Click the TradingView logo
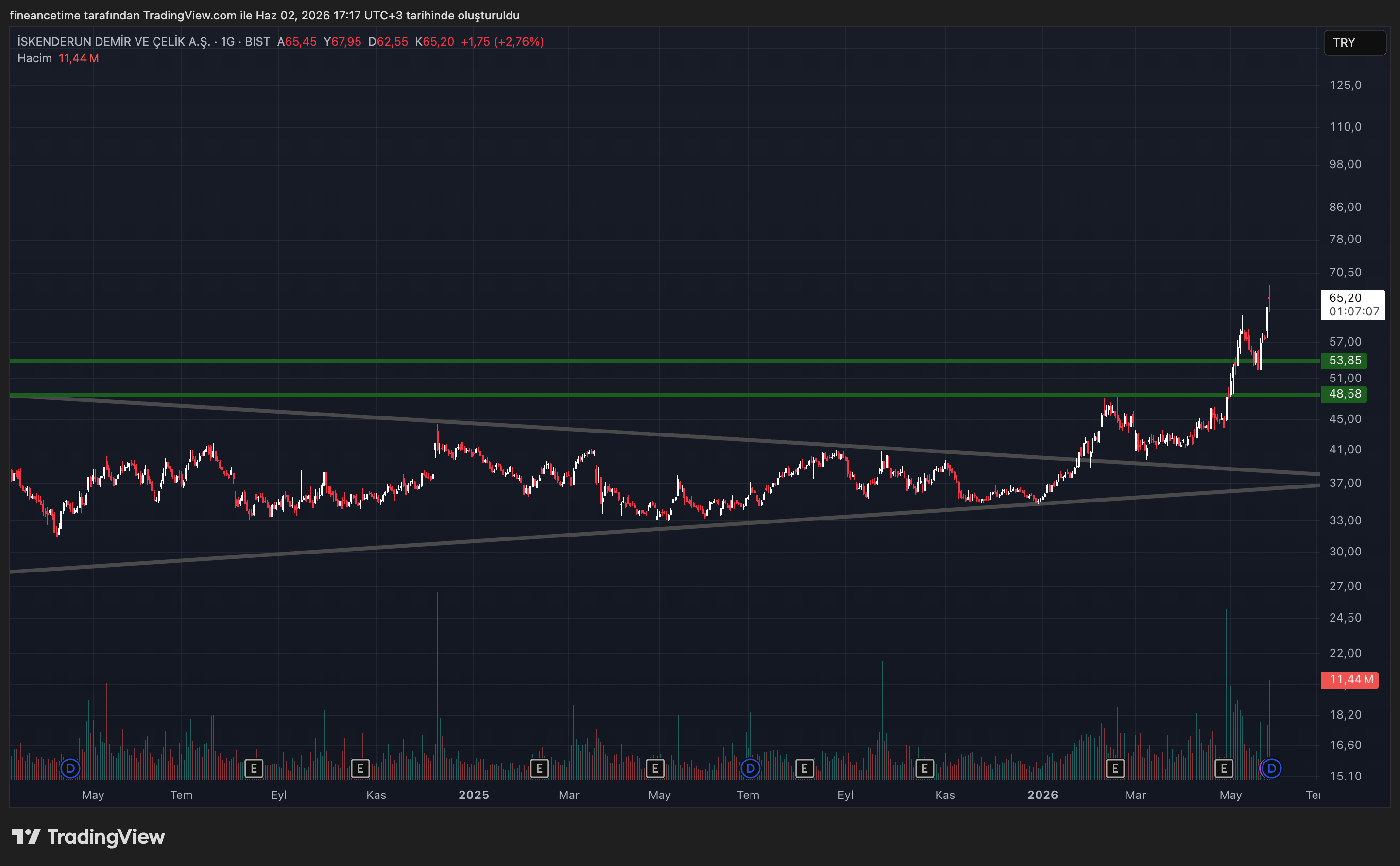 [x=88, y=837]
